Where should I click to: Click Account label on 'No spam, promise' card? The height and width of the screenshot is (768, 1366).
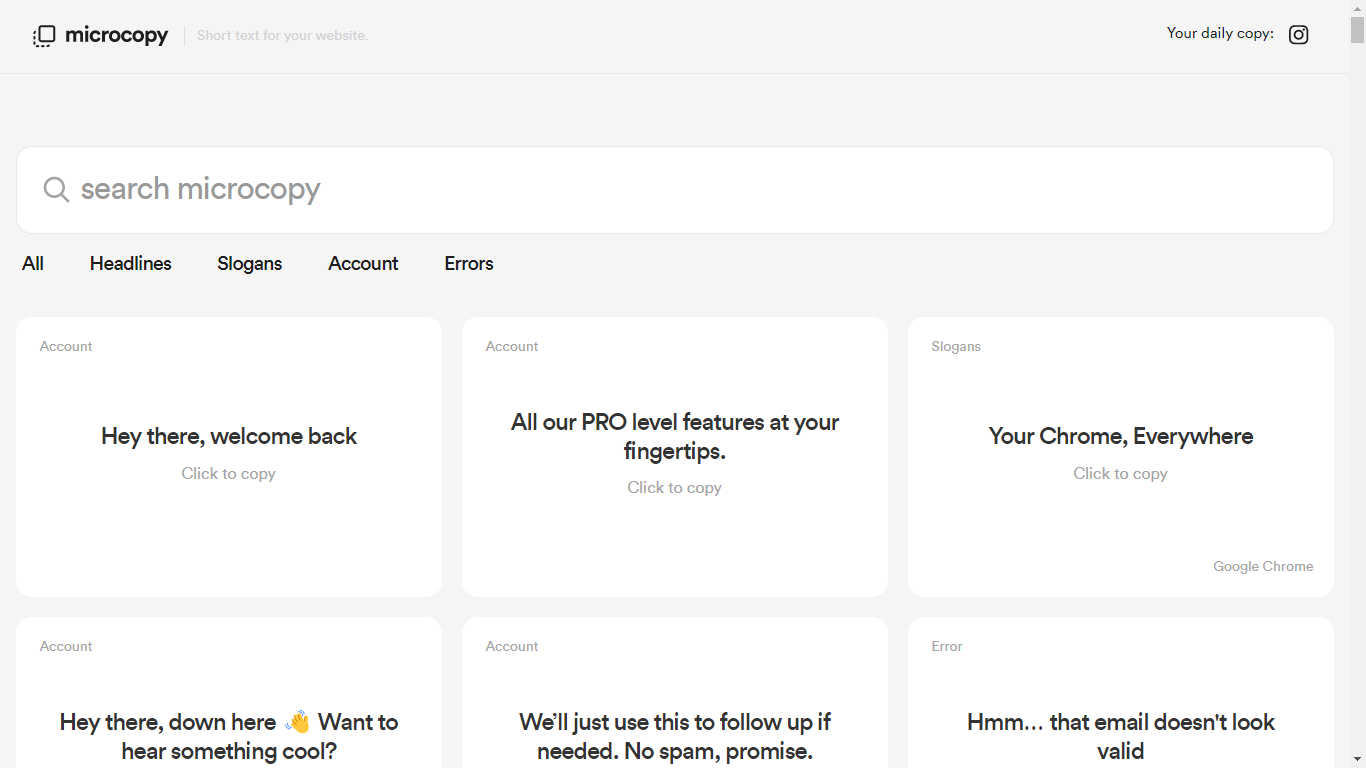[x=512, y=646]
